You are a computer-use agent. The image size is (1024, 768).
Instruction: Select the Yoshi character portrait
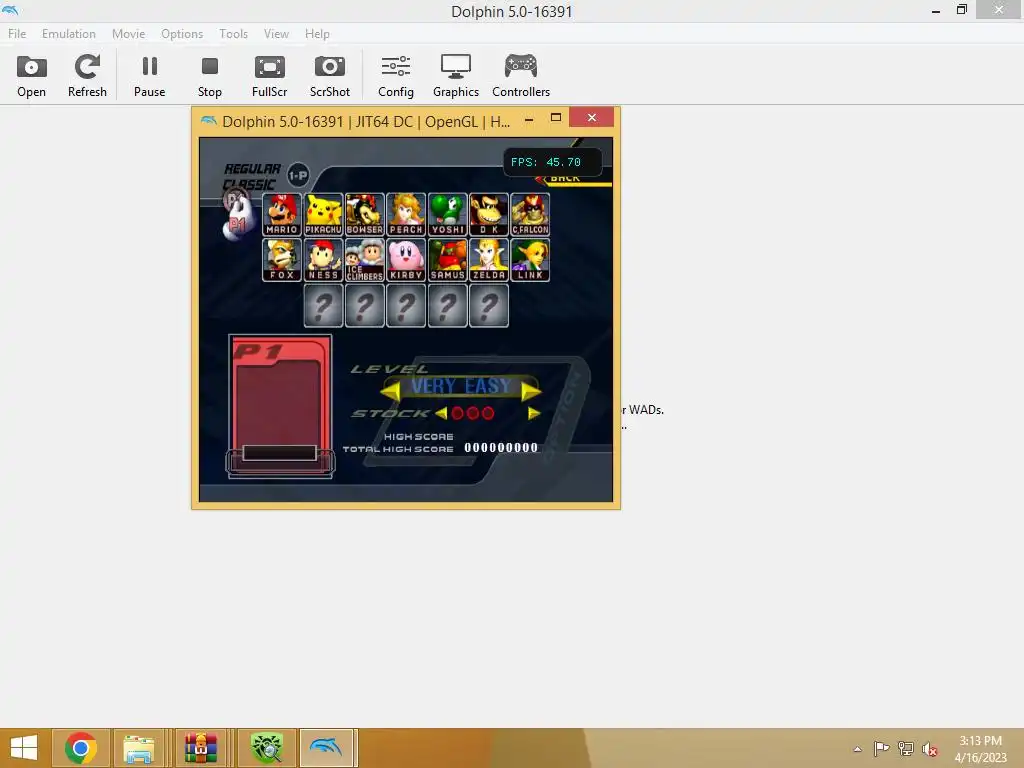pos(447,214)
